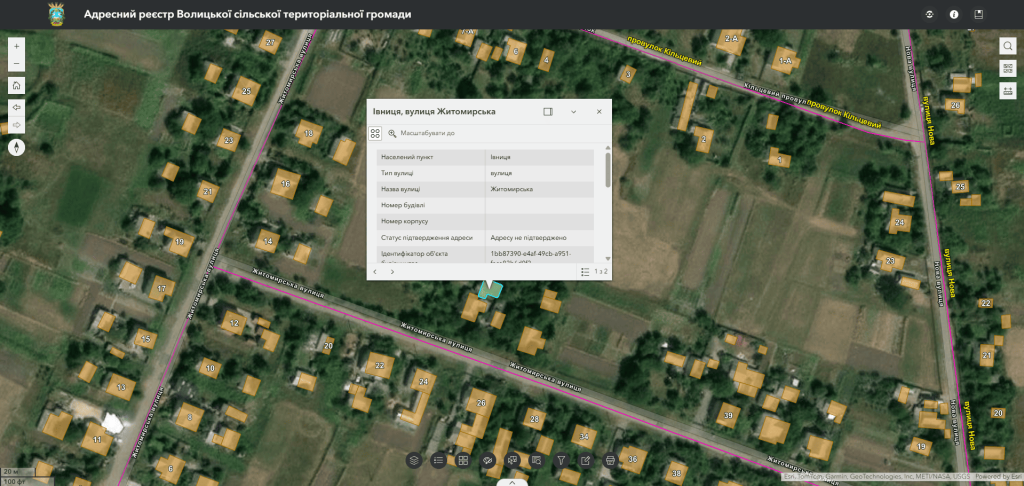Reset map orientation with the compass
Screen dimensions: 1024x486
point(16,148)
